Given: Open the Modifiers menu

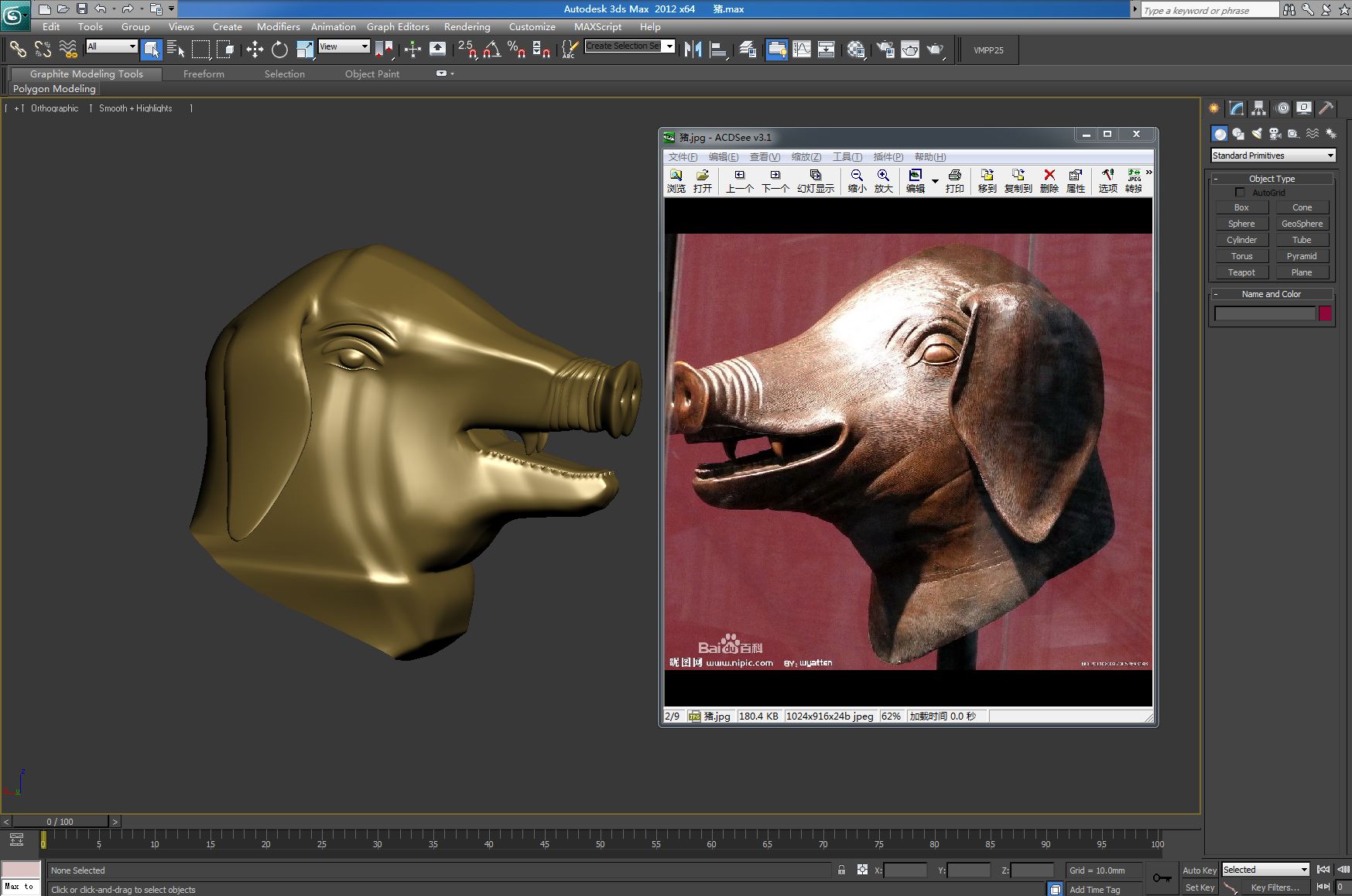Looking at the screenshot, I should pyautogui.click(x=279, y=26).
